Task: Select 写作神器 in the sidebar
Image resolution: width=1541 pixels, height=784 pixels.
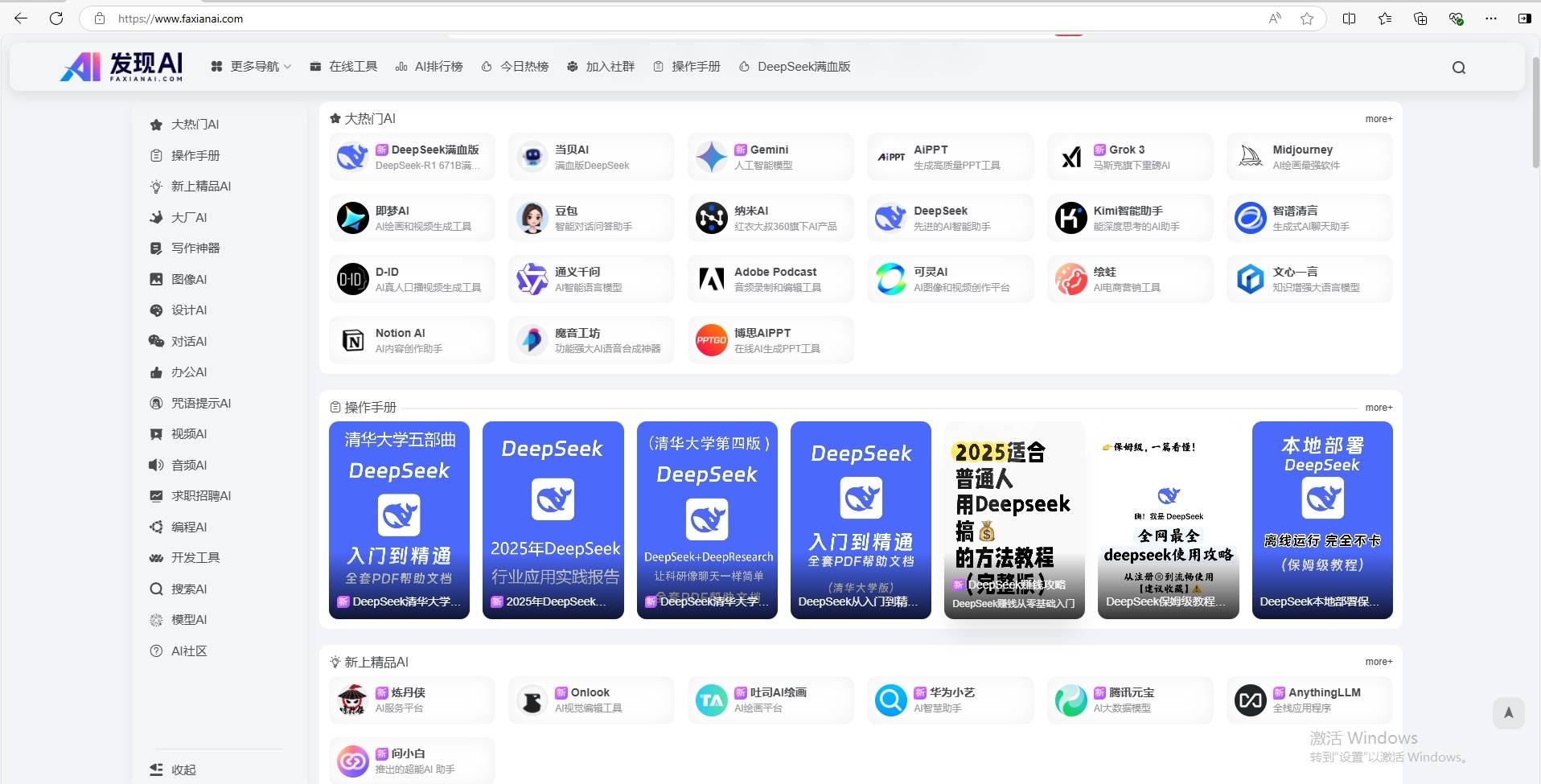Action: pyautogui.click(x=185, y=248)
